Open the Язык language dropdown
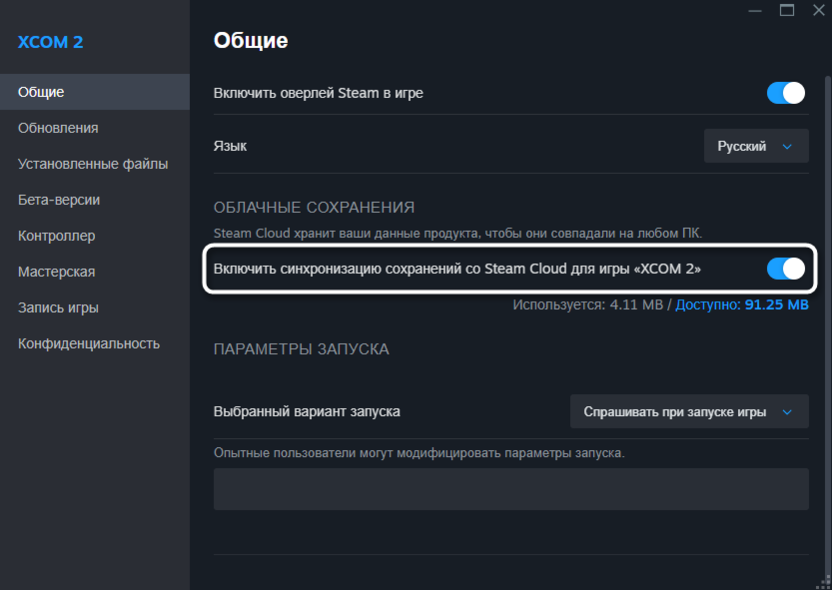Screen dimensions: 832x590 (x=756, y=146)
